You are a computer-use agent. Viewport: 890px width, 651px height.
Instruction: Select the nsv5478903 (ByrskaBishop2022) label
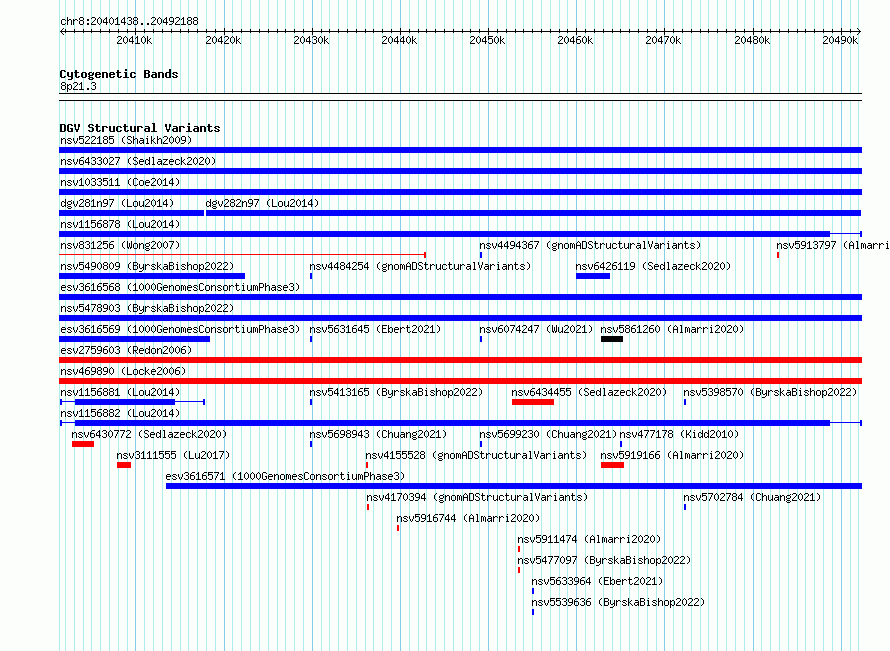tap(147, 308)
